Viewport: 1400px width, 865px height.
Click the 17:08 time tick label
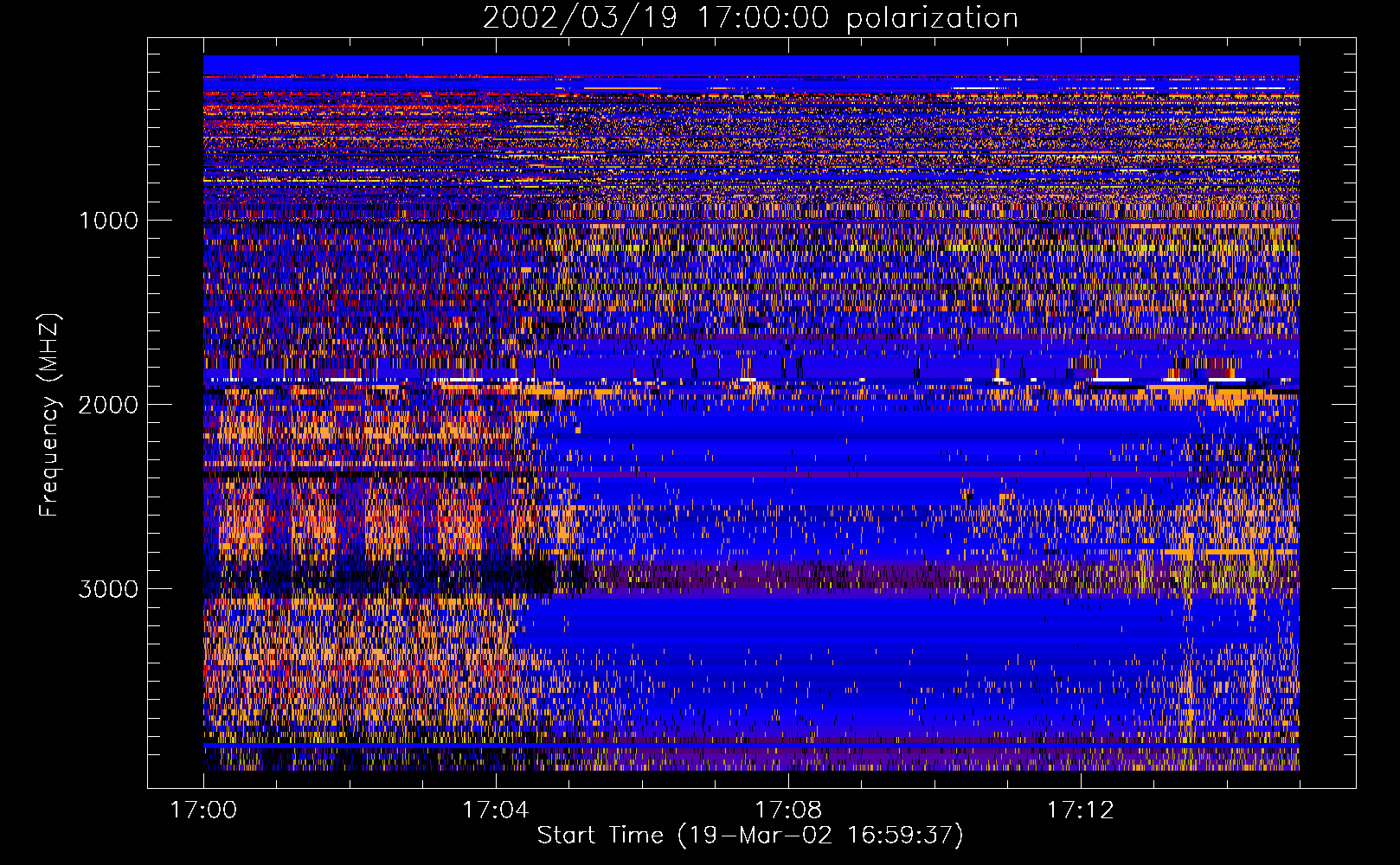click(x=788, y=811)
